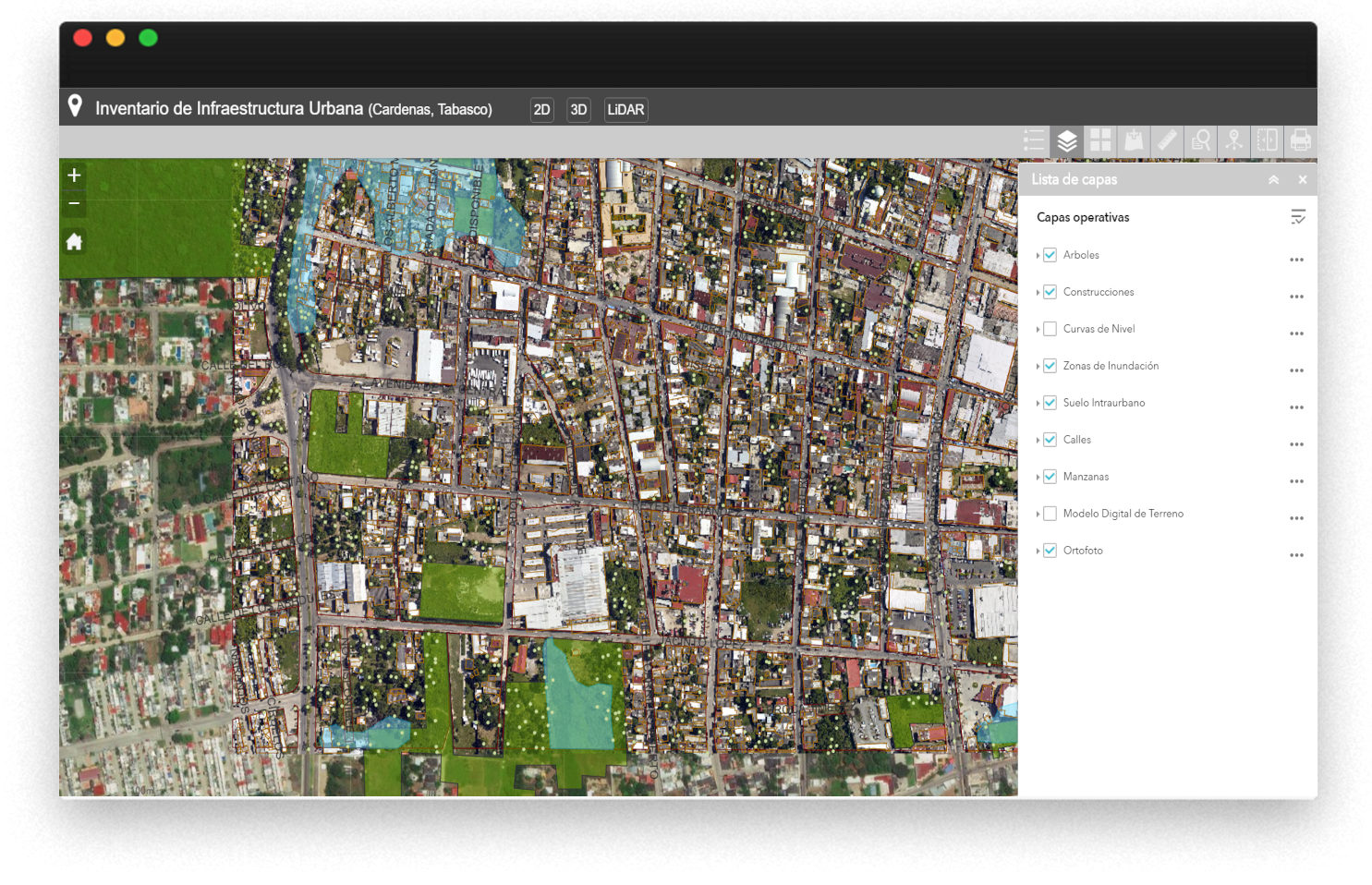Click the Add Data map icon
This screenshot has height=885, width=1372.
click(1134, 140)
